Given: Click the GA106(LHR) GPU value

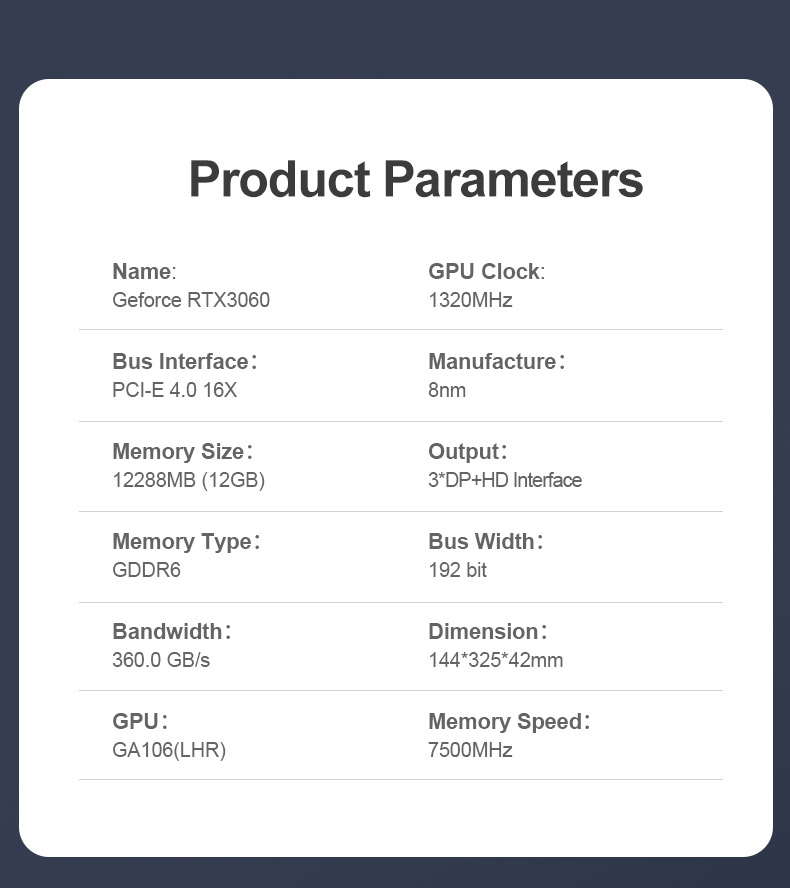Looking at the screenshot, I should (x=169, y=750).
